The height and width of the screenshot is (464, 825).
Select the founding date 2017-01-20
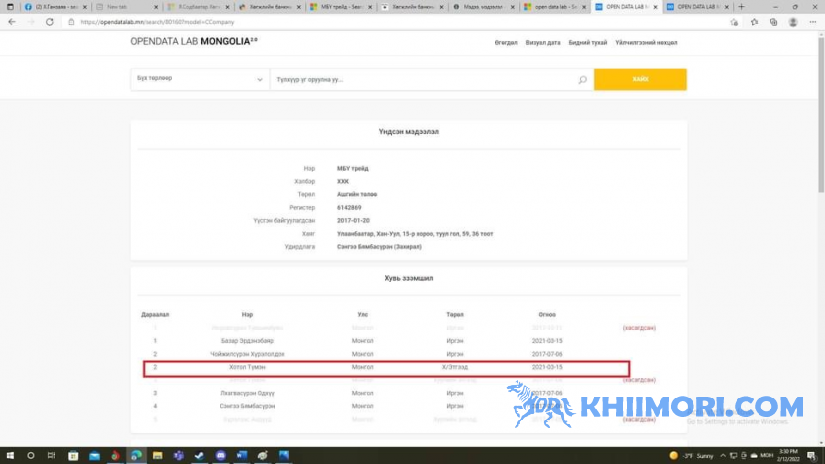[x=353, y=221]
